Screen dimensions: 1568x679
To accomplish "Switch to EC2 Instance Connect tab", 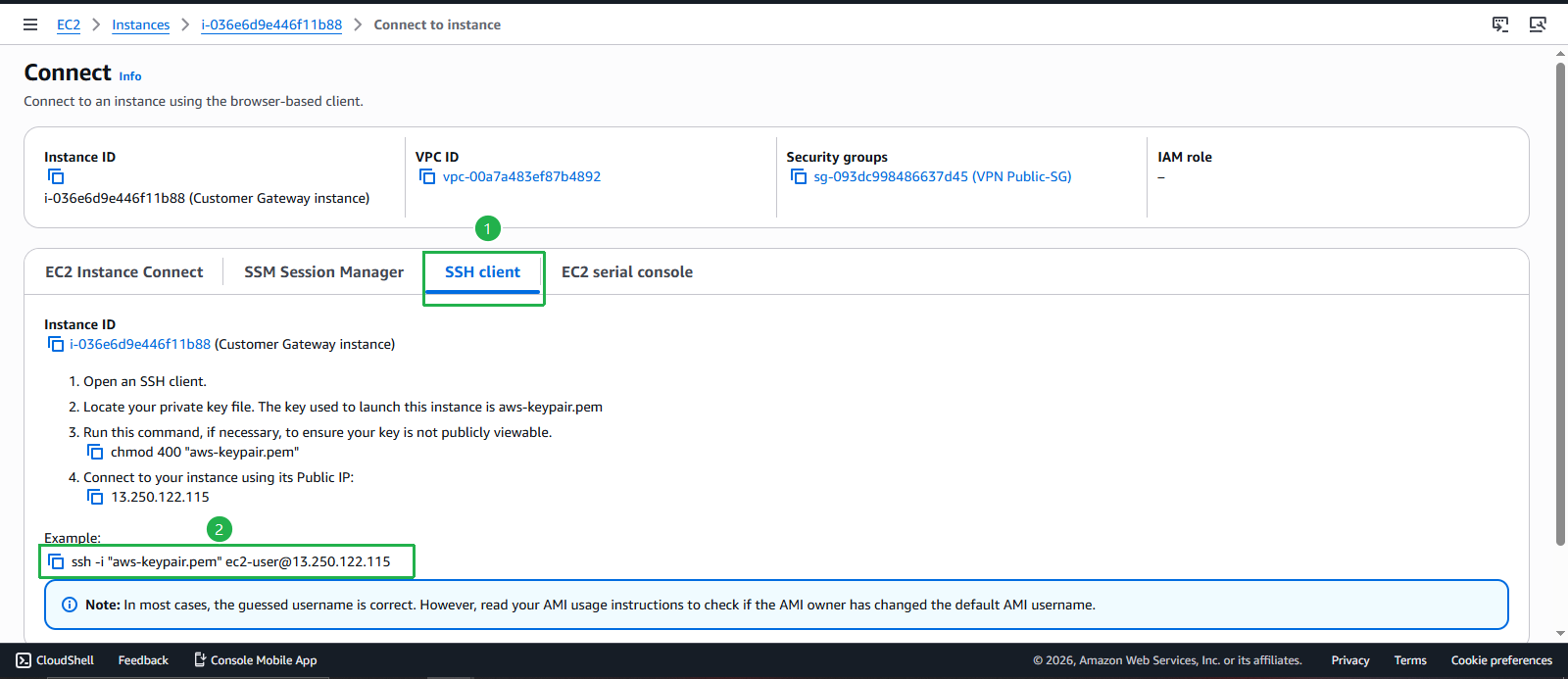I will pos(124,272).
